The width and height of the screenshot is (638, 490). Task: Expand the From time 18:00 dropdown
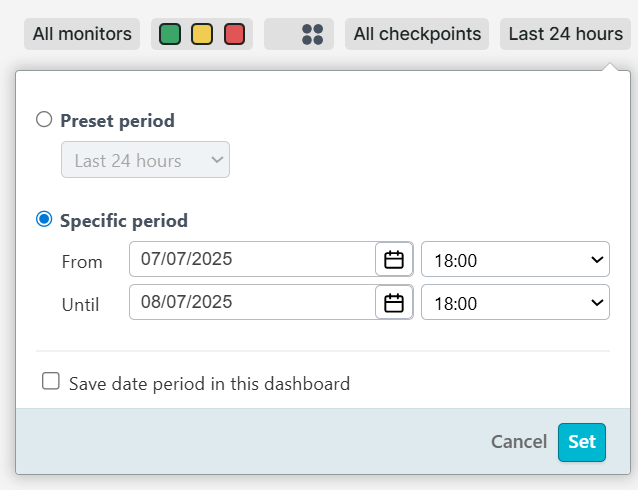point(515,260)
